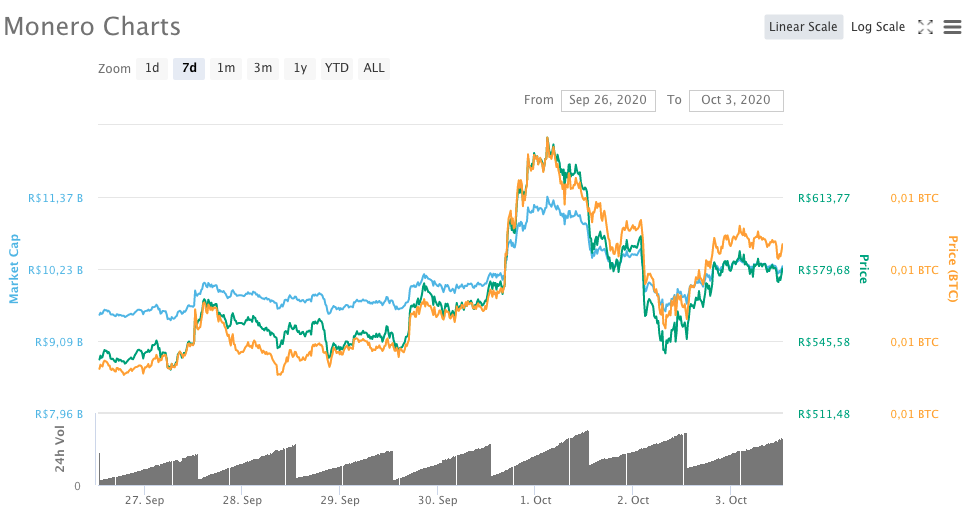The height and width of the screenshot is (519, 965).
Task: Click the From label before the date field
Action: 539,100
